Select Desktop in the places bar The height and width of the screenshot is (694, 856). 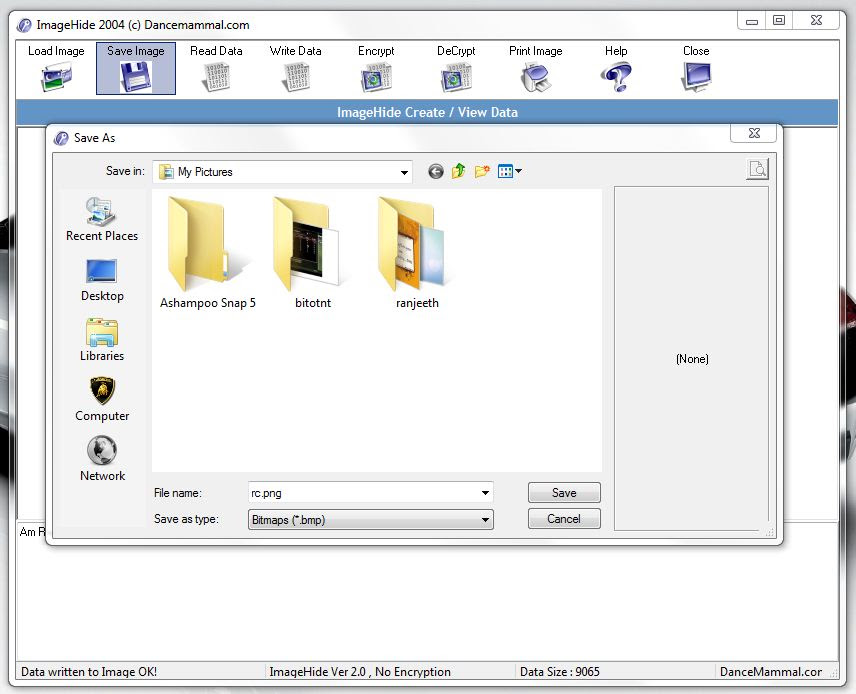(x=102, y=281)
